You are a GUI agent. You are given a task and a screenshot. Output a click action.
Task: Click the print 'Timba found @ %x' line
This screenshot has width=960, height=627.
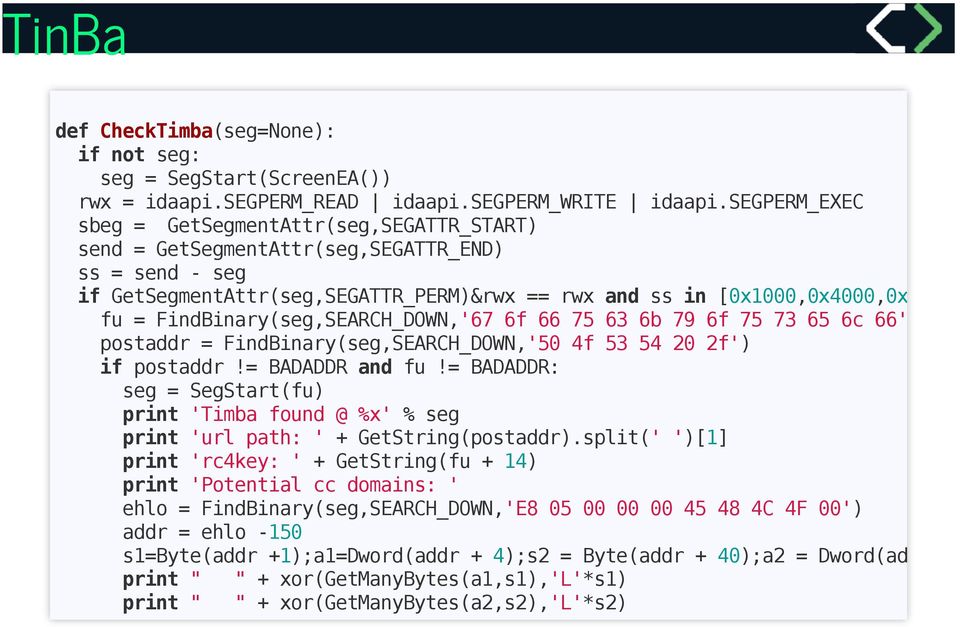coord(290,415)
